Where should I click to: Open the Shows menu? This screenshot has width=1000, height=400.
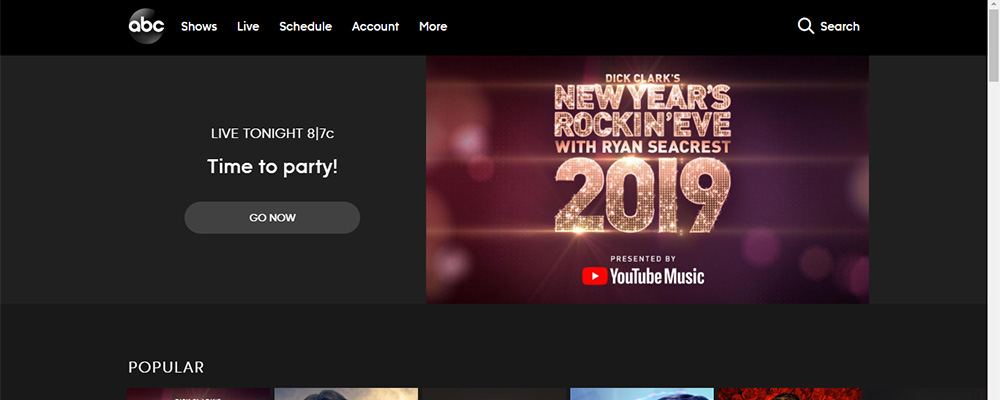[x=199, y=26]
